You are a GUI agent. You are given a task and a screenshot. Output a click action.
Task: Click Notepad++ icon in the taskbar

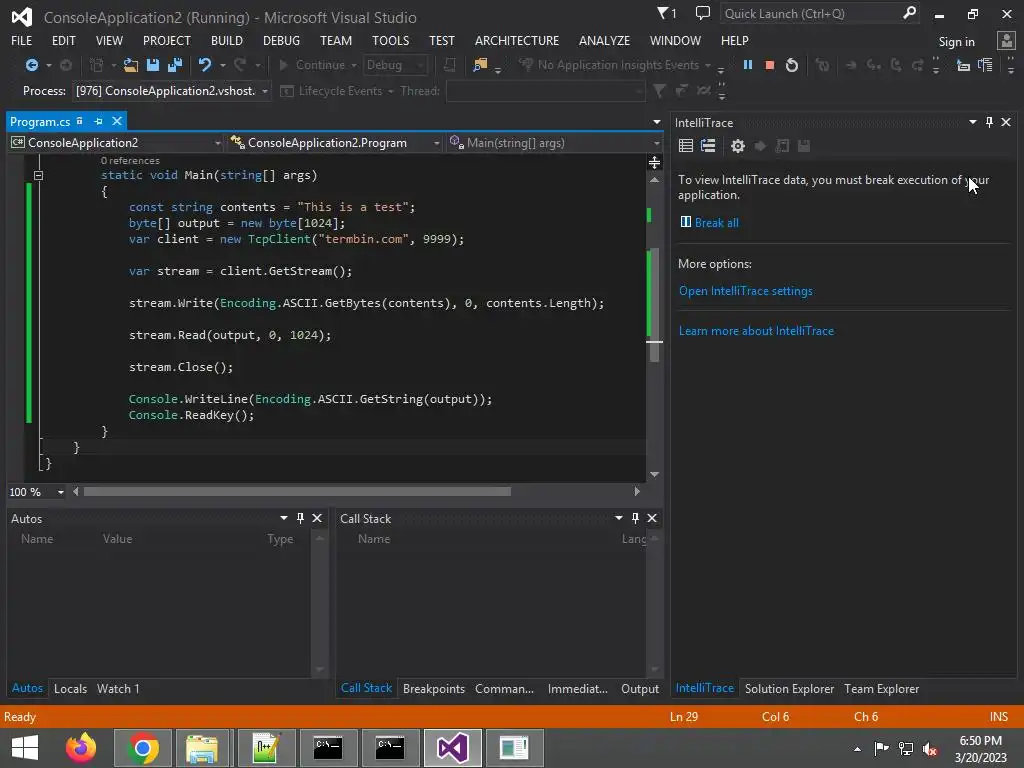(x=266, y=748)
